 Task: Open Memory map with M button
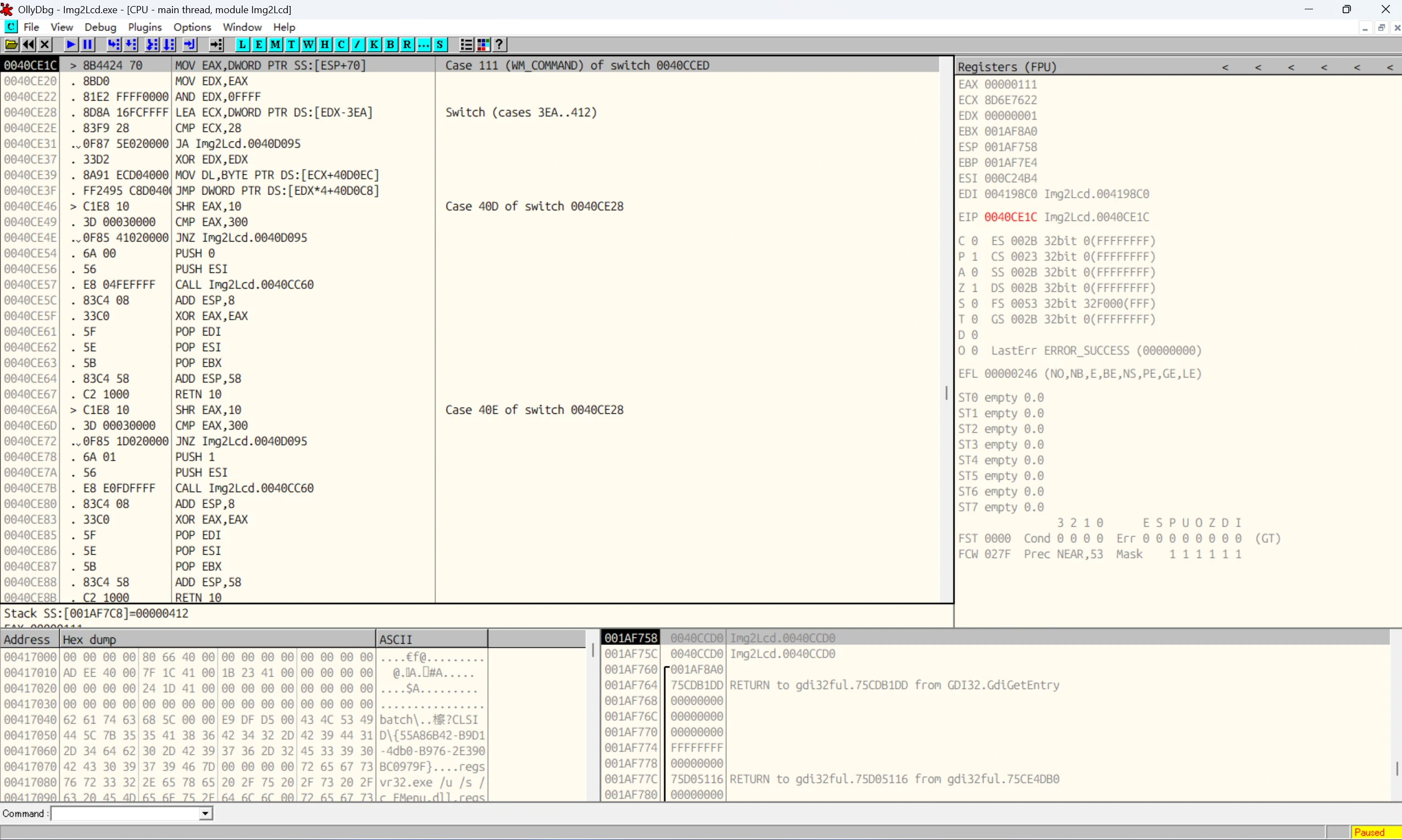coord(275,44)
